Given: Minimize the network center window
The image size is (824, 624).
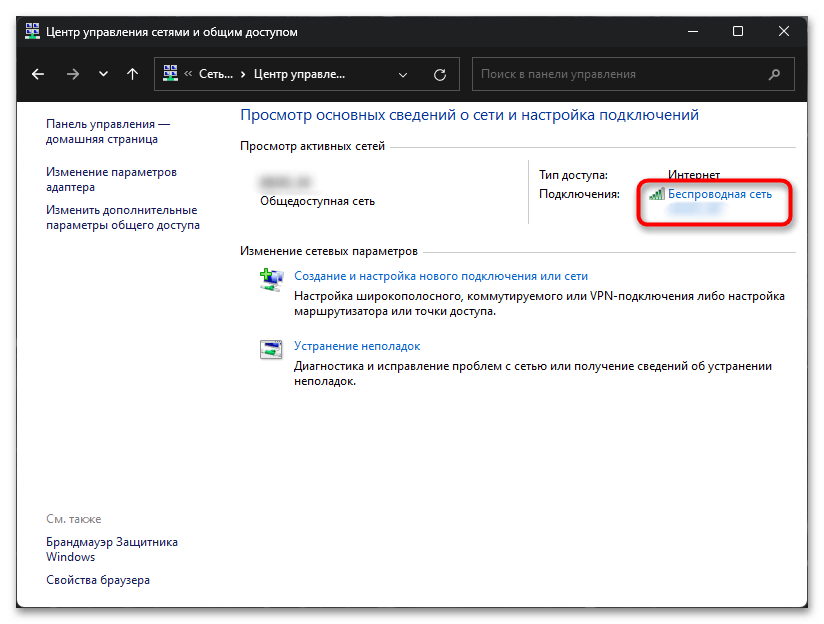Looking at the screenshot, I should [x=693, y=32].
